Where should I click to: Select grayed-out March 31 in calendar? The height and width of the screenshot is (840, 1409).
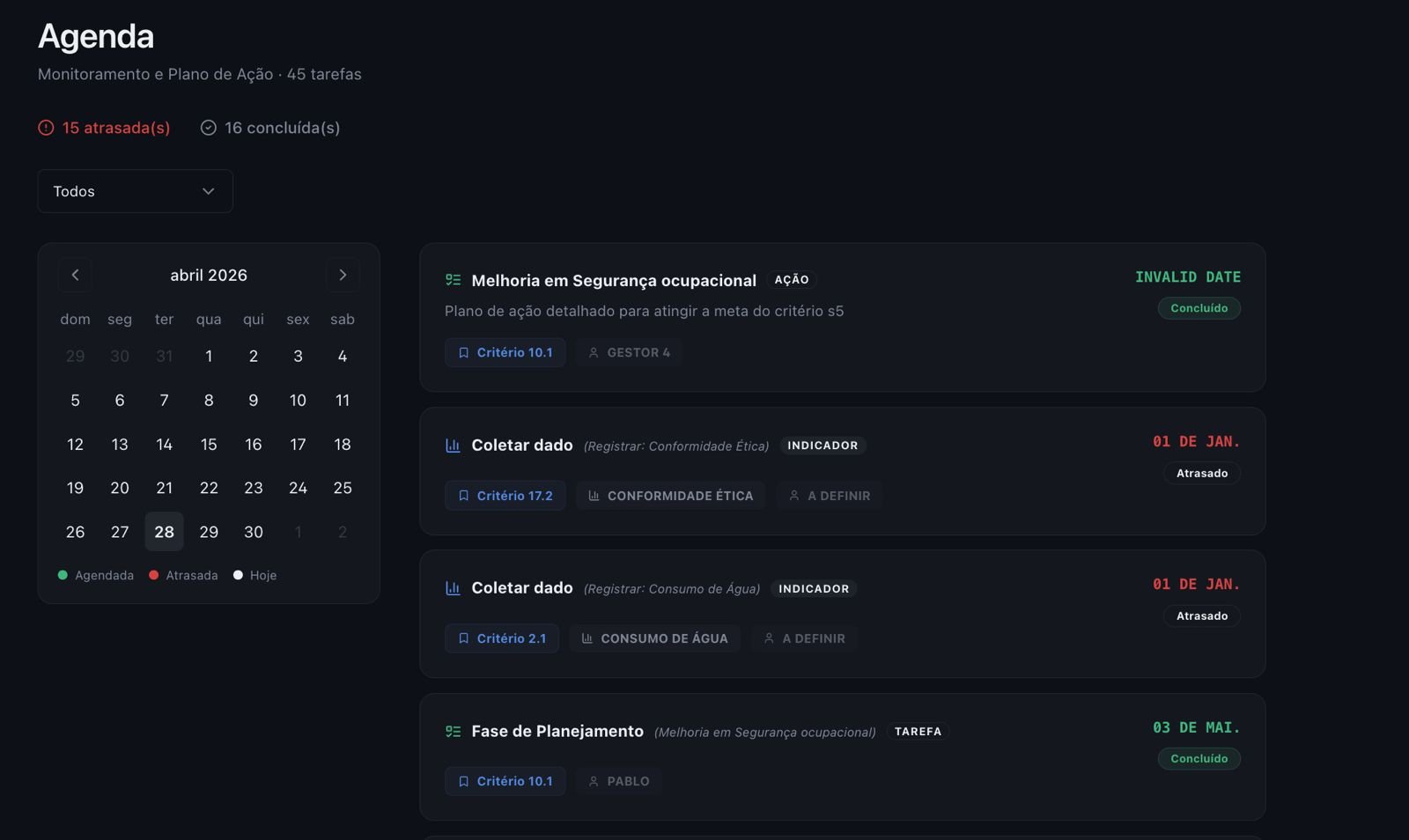point(164,357)
